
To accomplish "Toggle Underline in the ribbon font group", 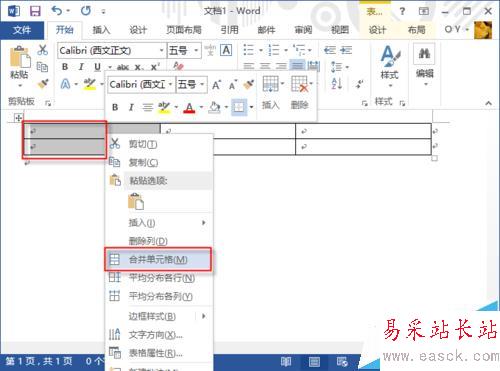I will click(97, 67).
